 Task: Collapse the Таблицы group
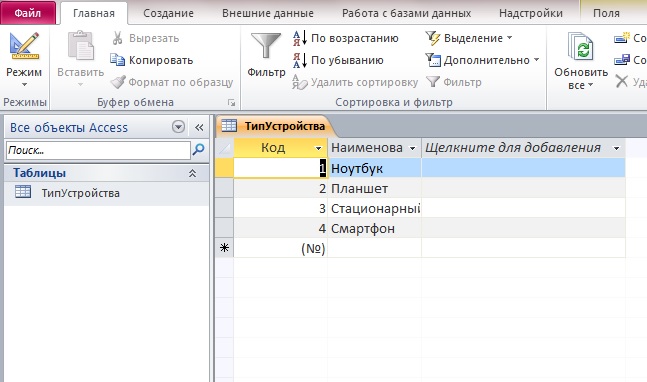192,173
